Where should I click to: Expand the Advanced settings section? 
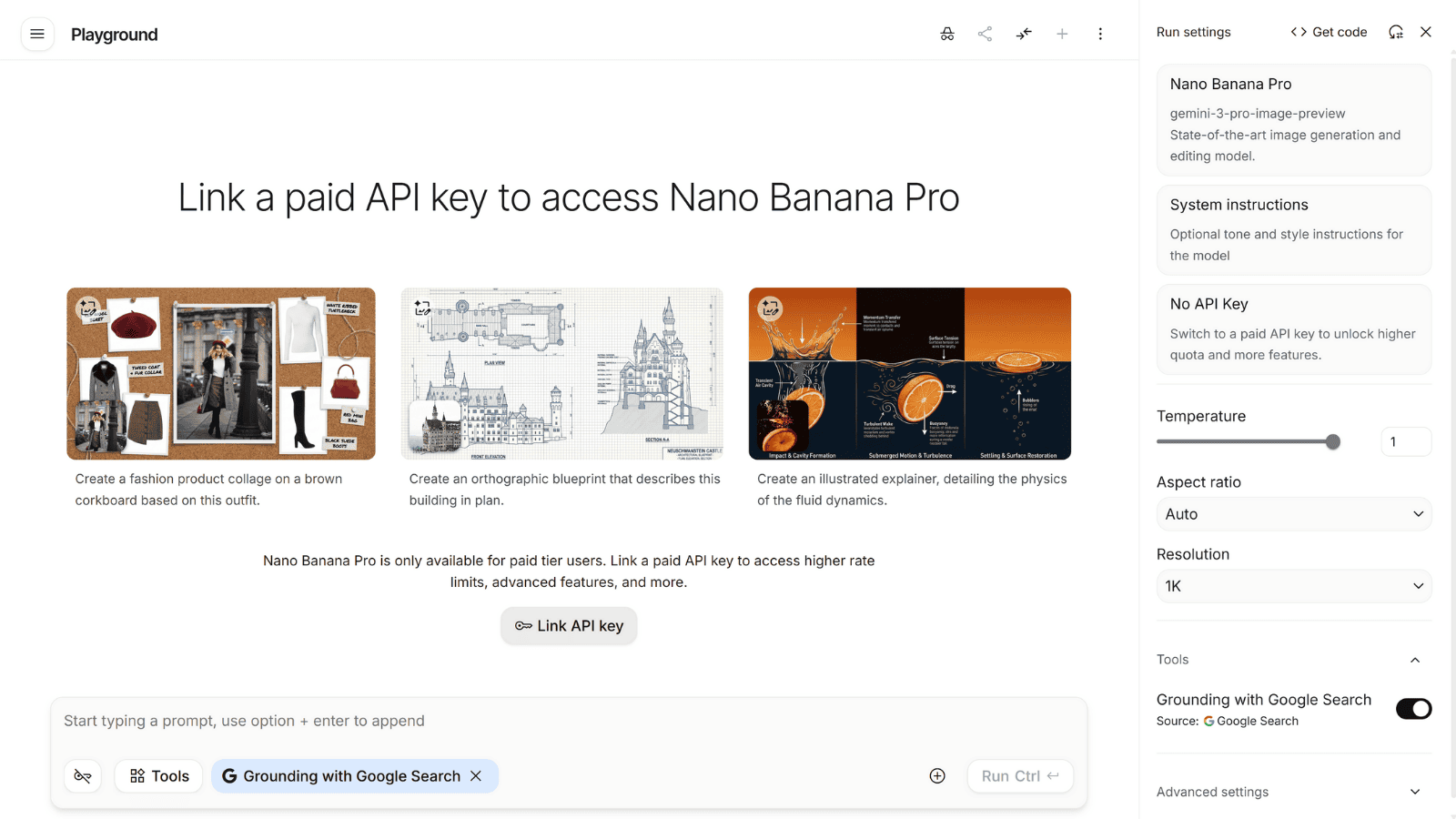[1293, 792]
